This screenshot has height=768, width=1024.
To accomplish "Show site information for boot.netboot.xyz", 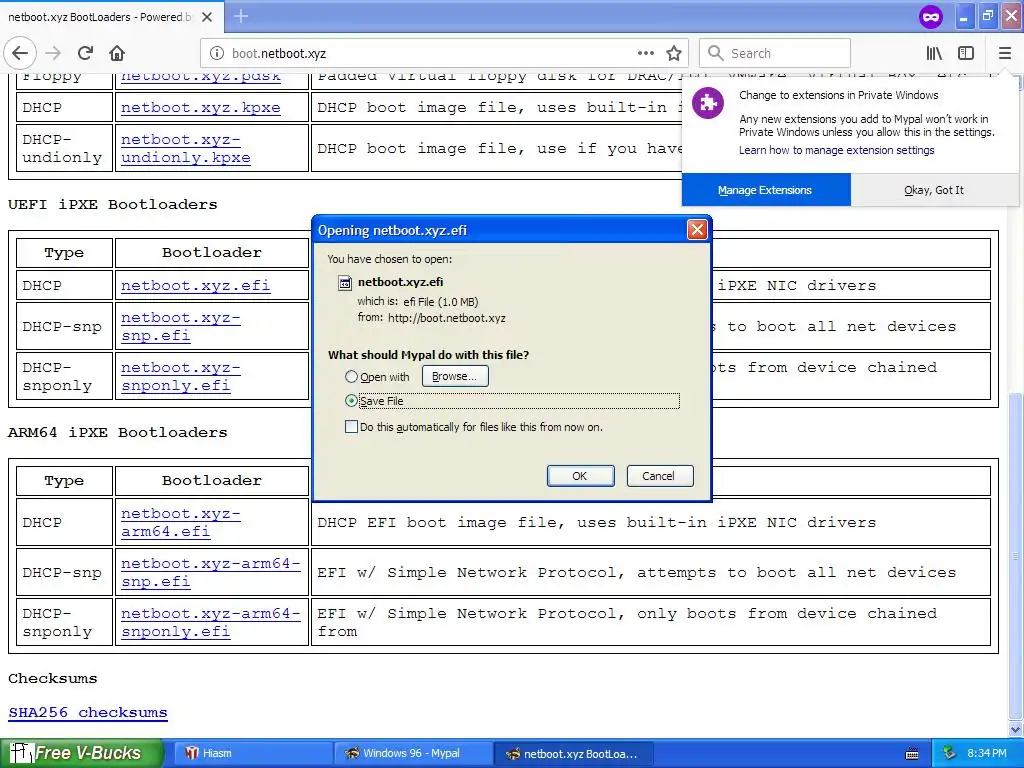I will tap(217, 54).
